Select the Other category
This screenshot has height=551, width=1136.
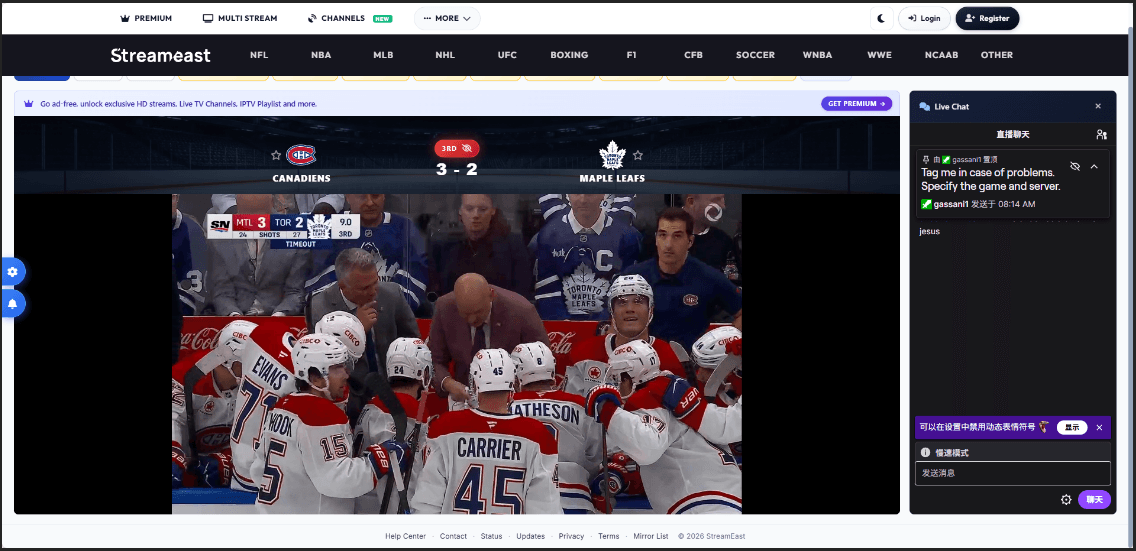(997, 55)
